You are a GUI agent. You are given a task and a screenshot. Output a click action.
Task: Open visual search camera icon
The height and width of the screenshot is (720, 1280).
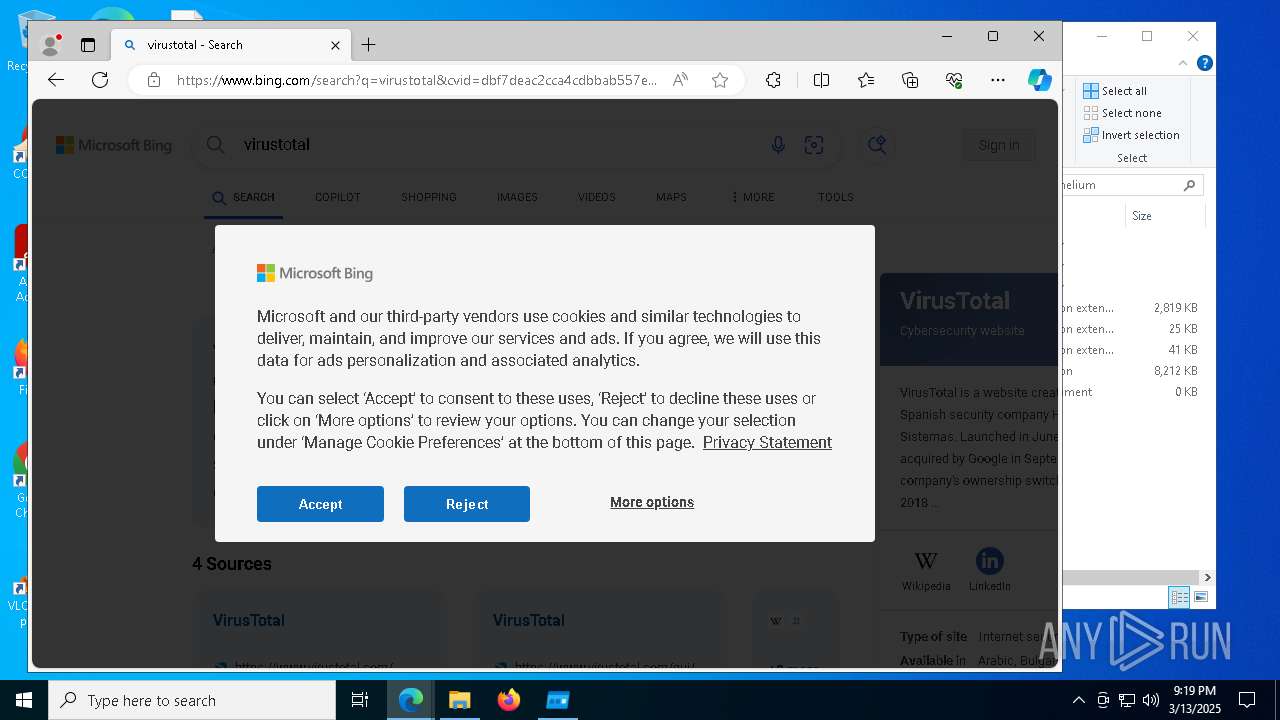814,145
